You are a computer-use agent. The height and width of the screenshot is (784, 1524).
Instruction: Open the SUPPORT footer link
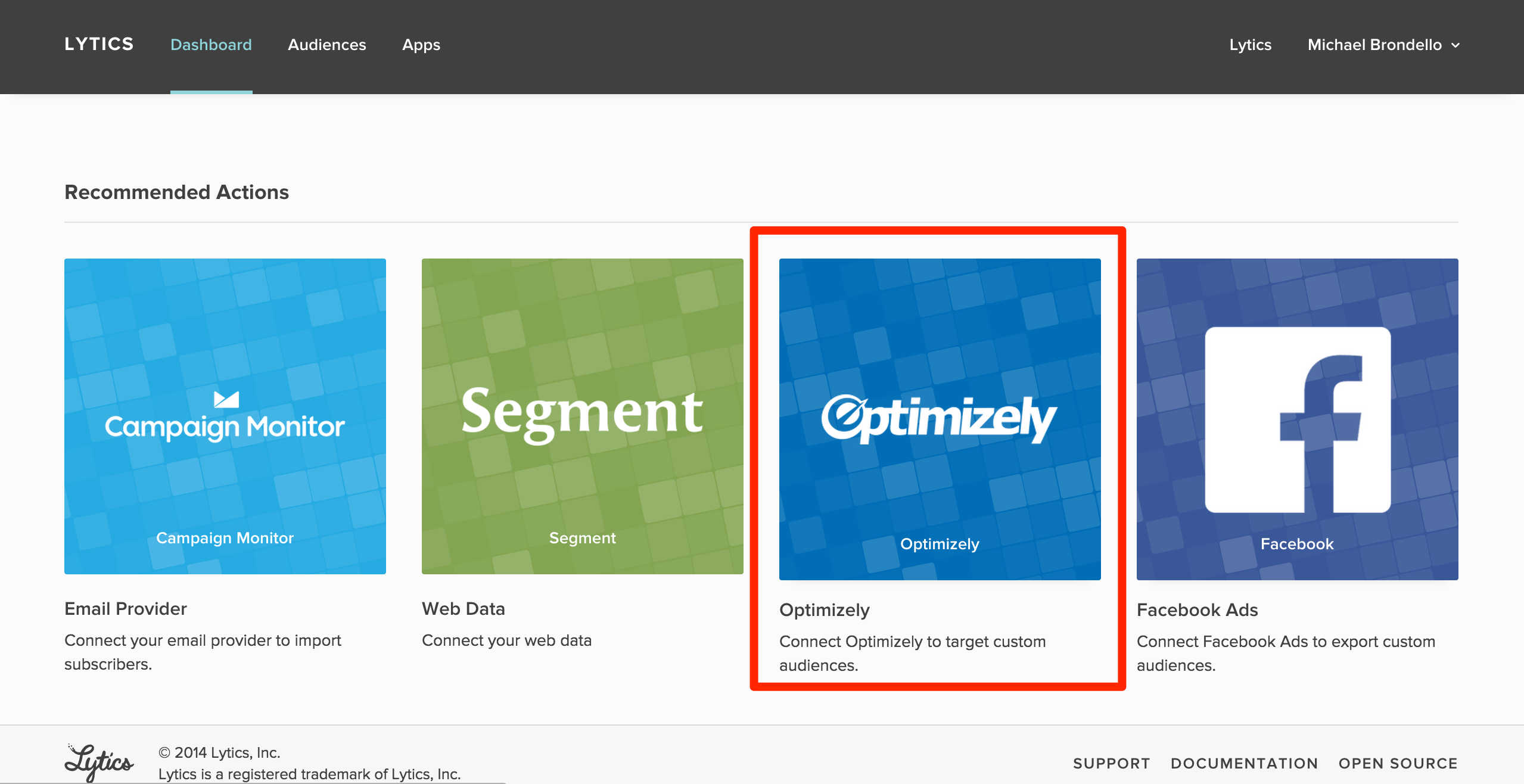pyautogui.click(x=1111, y=763)
